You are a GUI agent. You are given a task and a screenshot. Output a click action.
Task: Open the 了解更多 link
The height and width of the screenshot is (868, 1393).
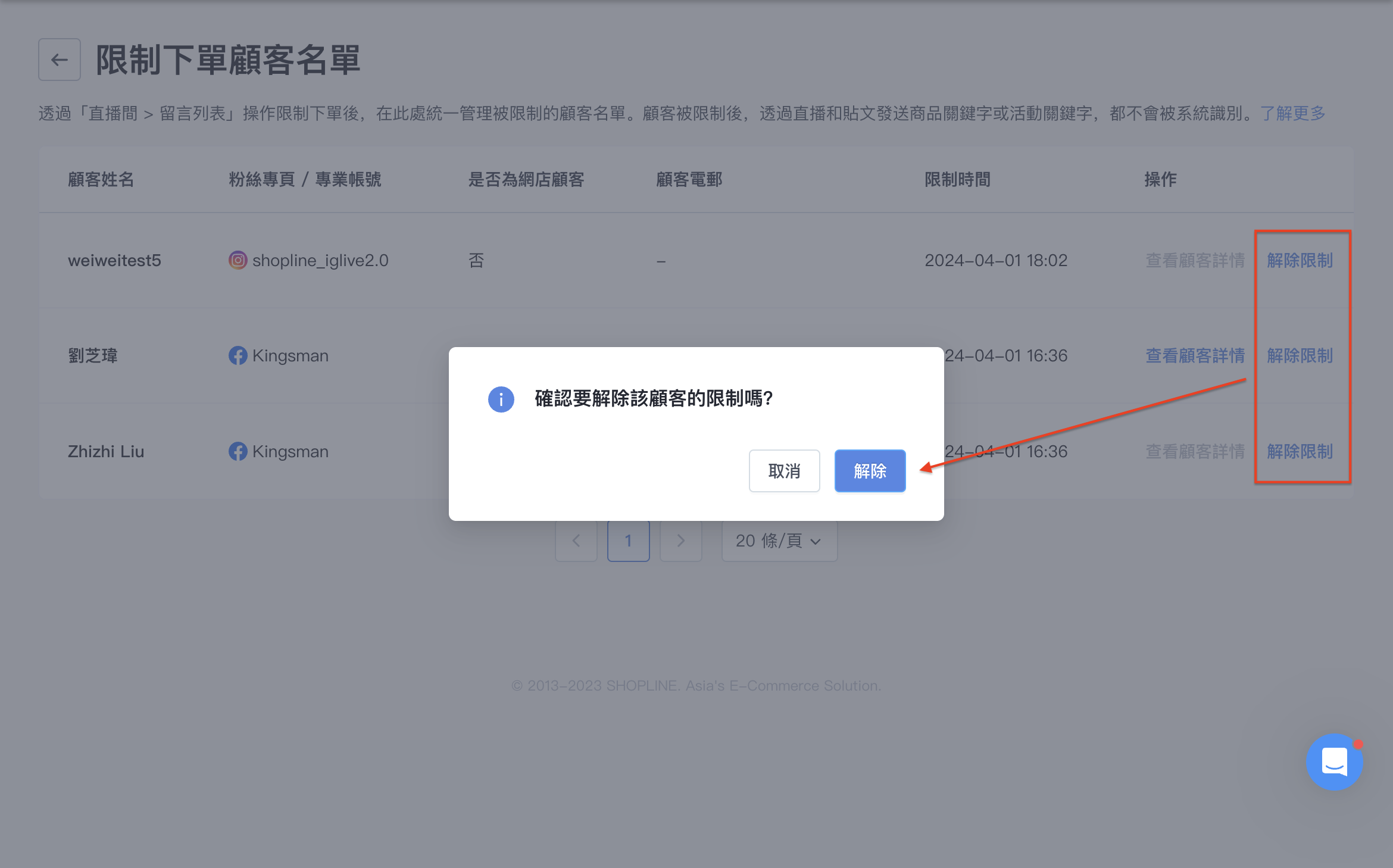point(1292,113)
